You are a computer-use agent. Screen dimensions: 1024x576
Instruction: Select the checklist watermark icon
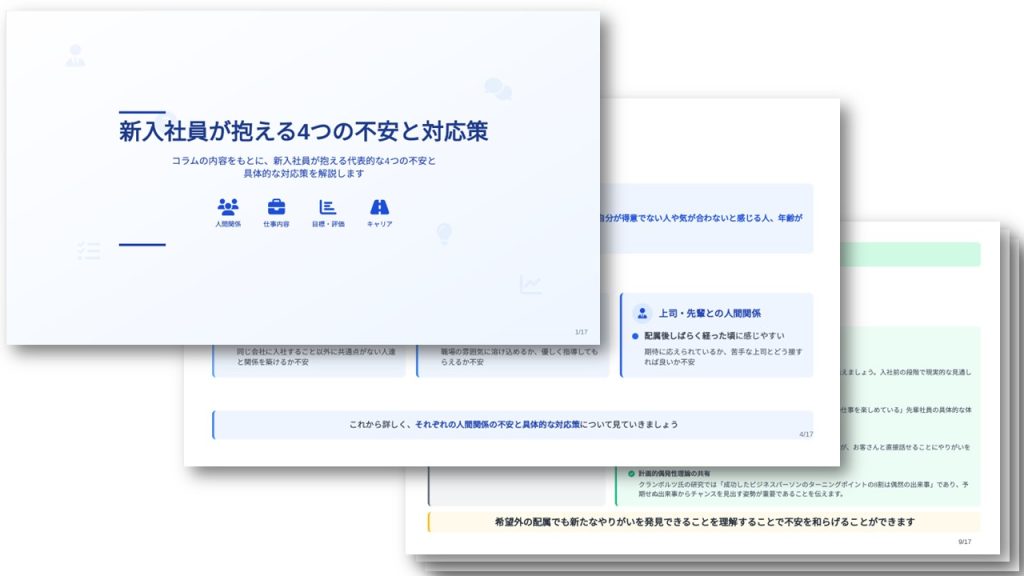(x=89, y=251)
